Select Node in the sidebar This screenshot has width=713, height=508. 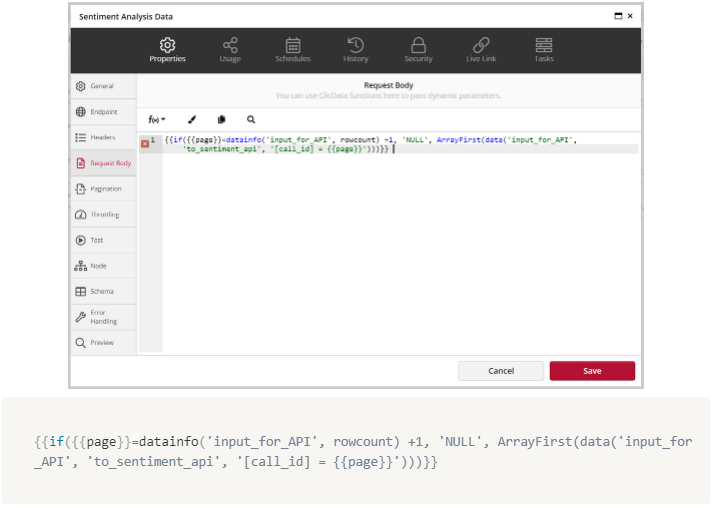pyautogui.click(x=103, y=266)
